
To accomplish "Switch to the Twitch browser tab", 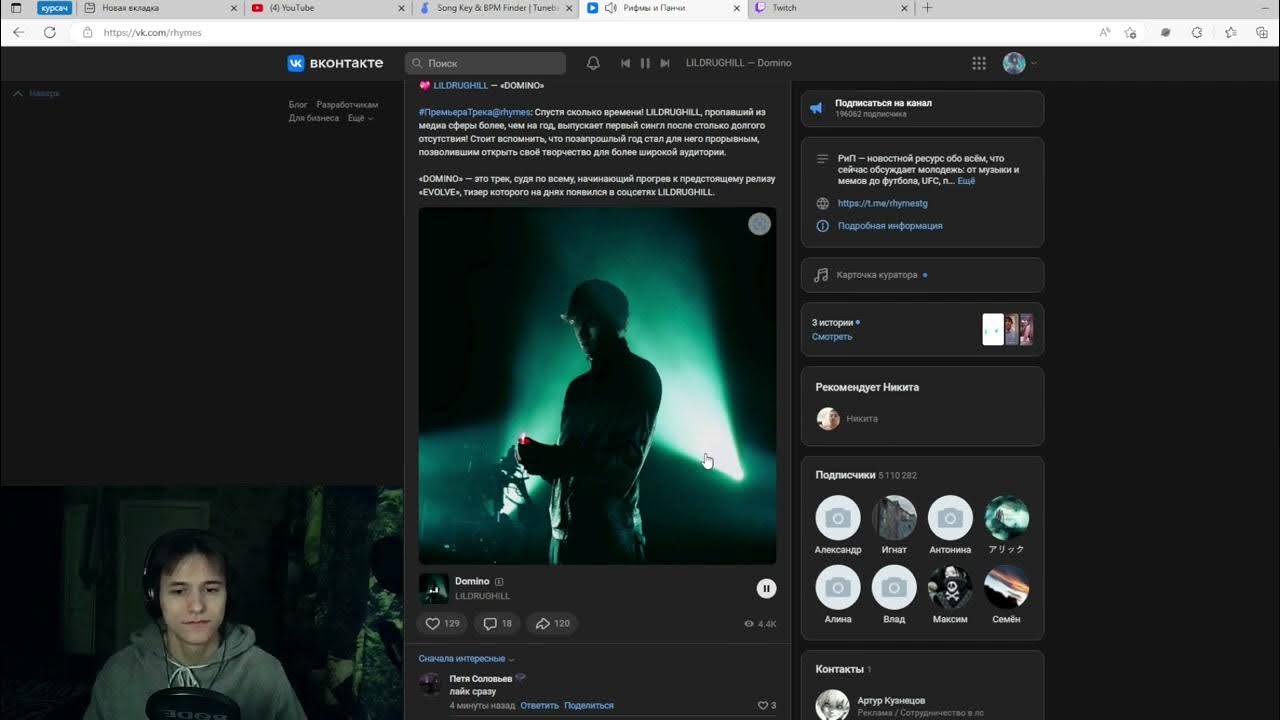I will (x=830, y=8).
